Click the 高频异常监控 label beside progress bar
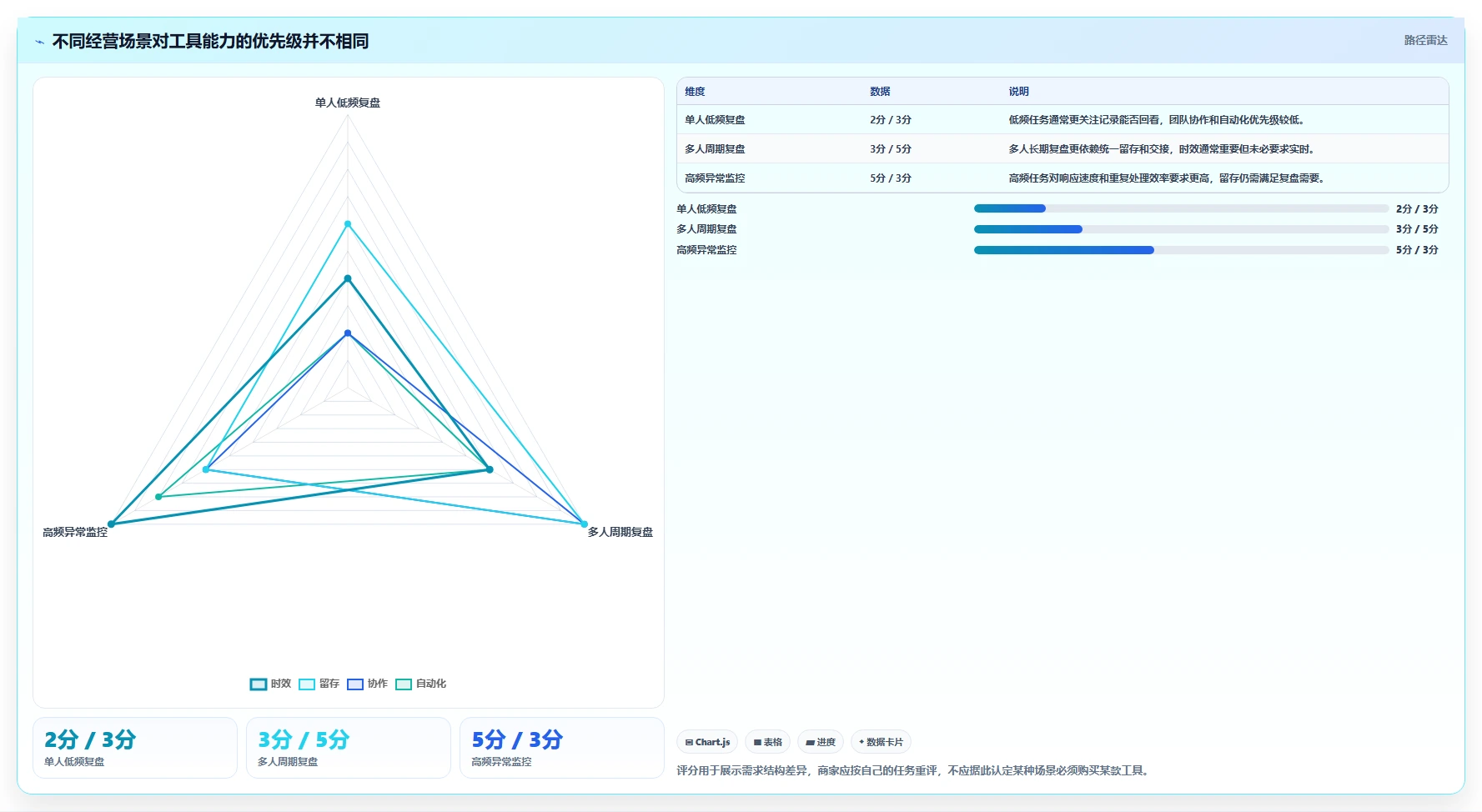 [706, 250]
